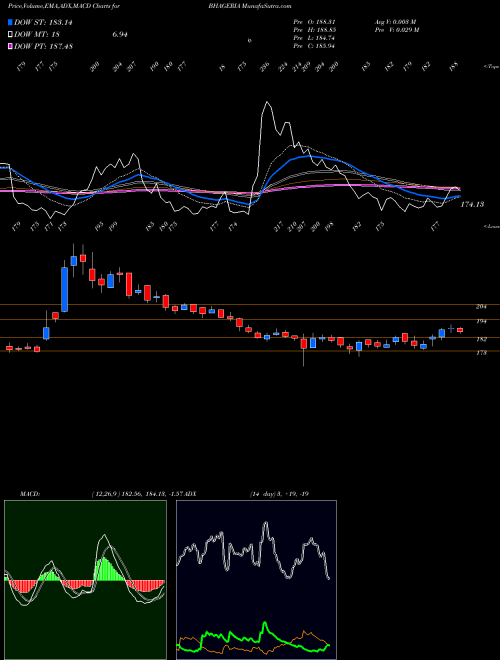This screenshot has width=500, height=660.
Task: Click inside the MACD histogram panel
Action: click(85, 580)
